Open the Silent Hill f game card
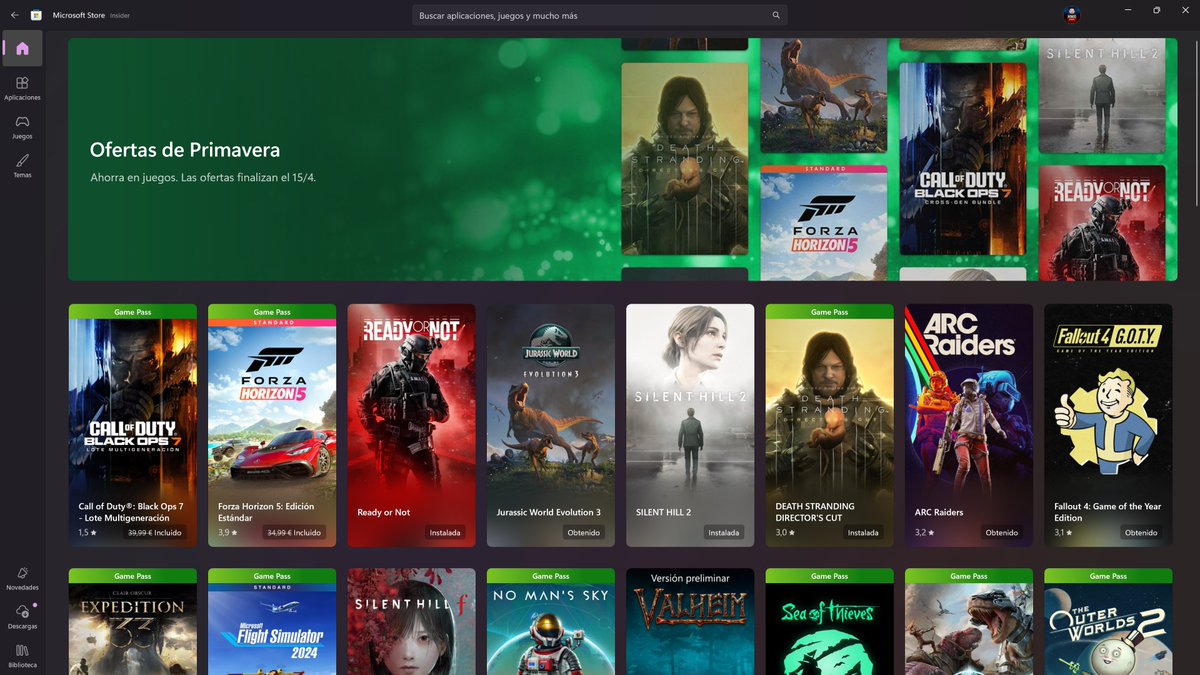 [x=411, y=622]
